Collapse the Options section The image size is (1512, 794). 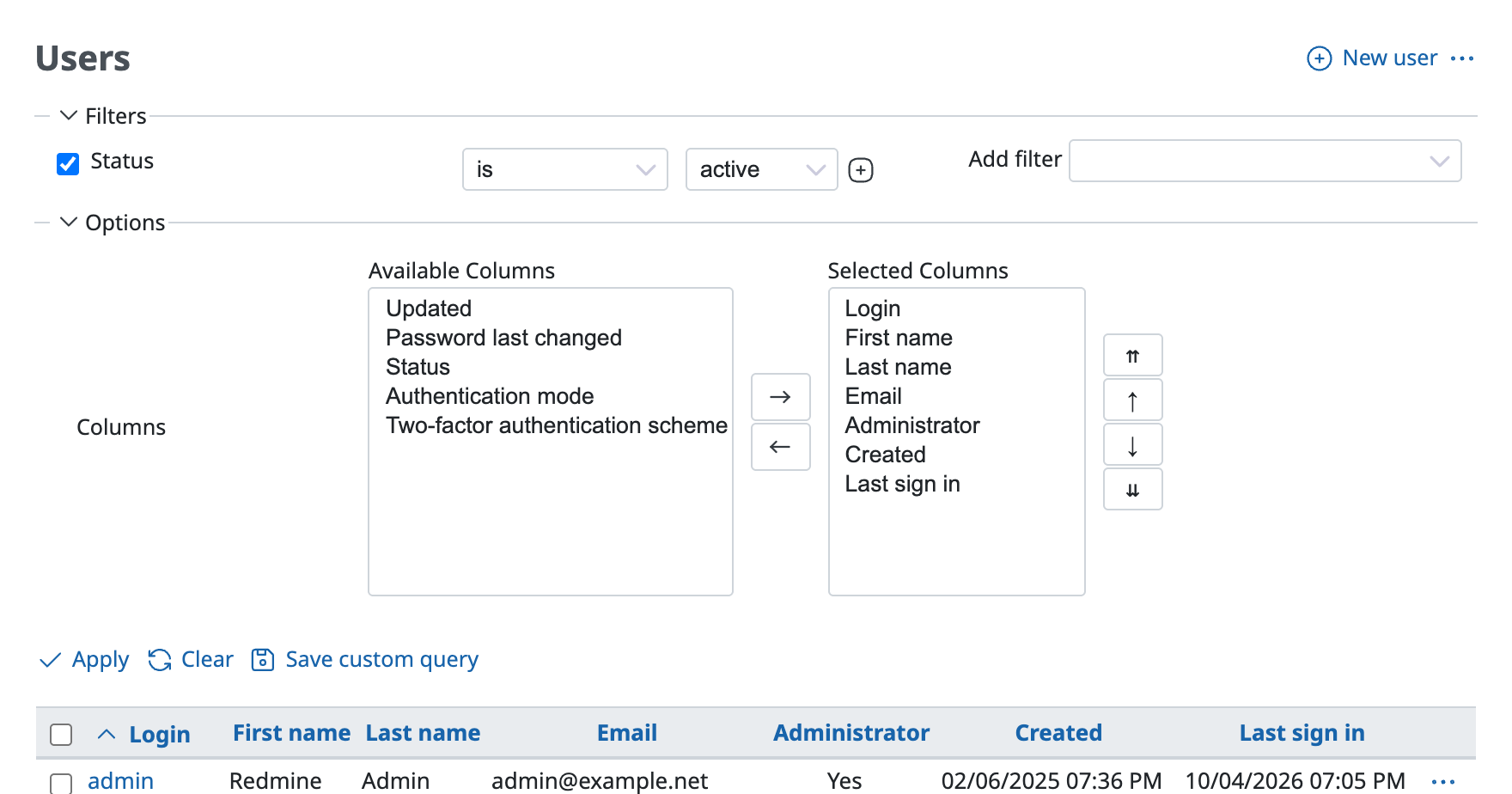click(113, 223)
